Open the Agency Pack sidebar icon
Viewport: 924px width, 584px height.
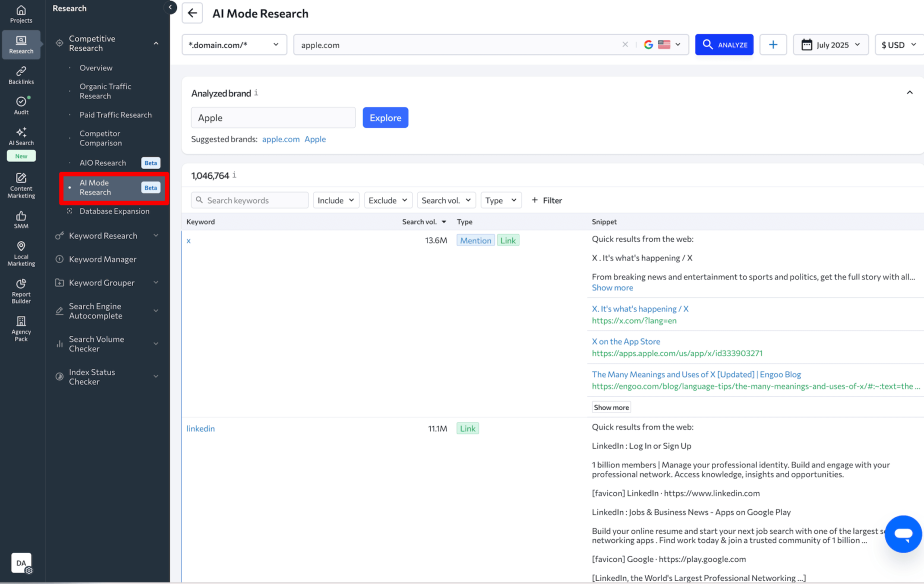tap(20, 323)
